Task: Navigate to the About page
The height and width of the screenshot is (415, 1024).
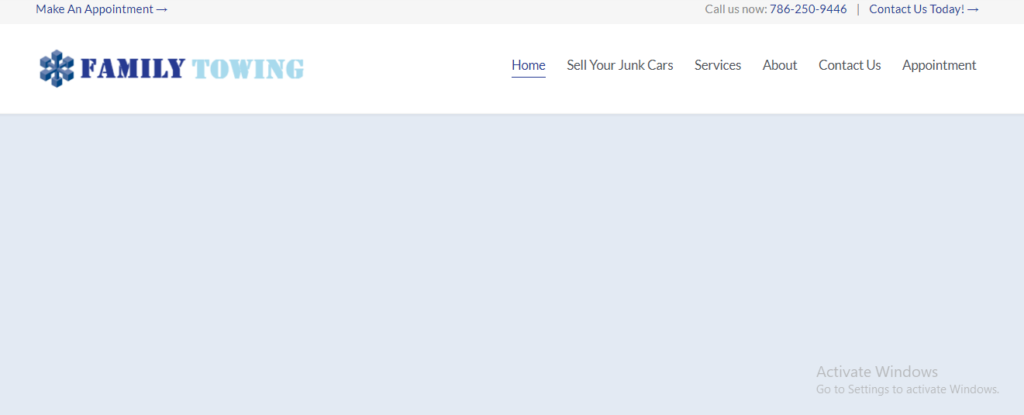Action: 780,65
